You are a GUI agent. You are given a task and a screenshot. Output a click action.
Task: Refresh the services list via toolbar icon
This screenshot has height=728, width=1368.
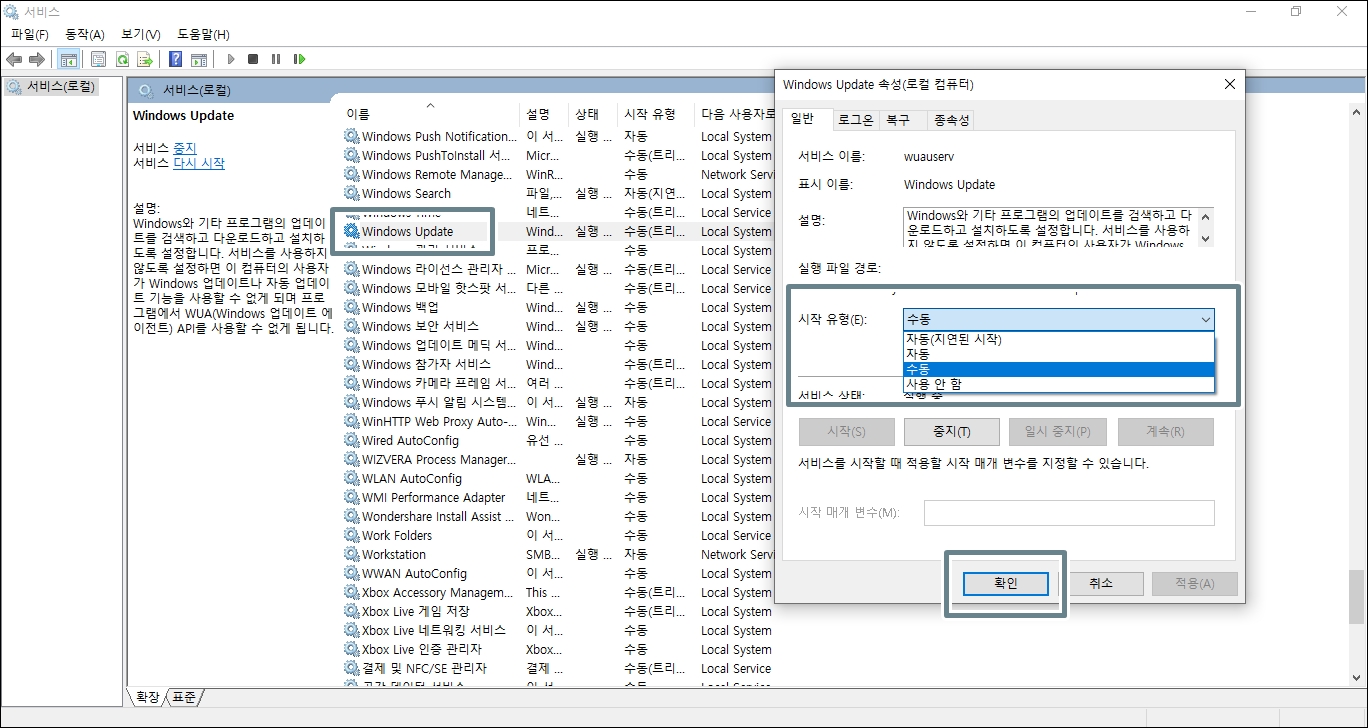pyautogui.click(x=122, y=59)
